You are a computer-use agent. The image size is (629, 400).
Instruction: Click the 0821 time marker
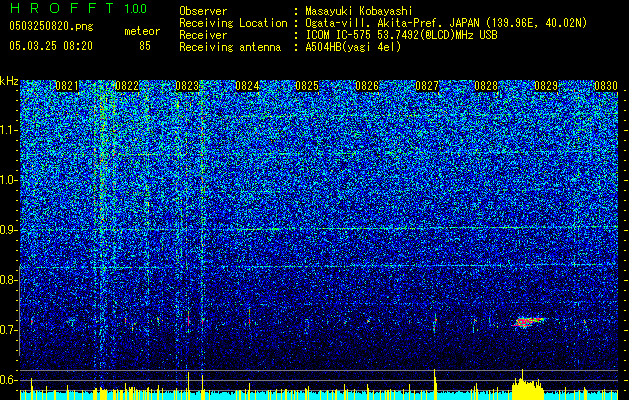[x=67, y=86]
